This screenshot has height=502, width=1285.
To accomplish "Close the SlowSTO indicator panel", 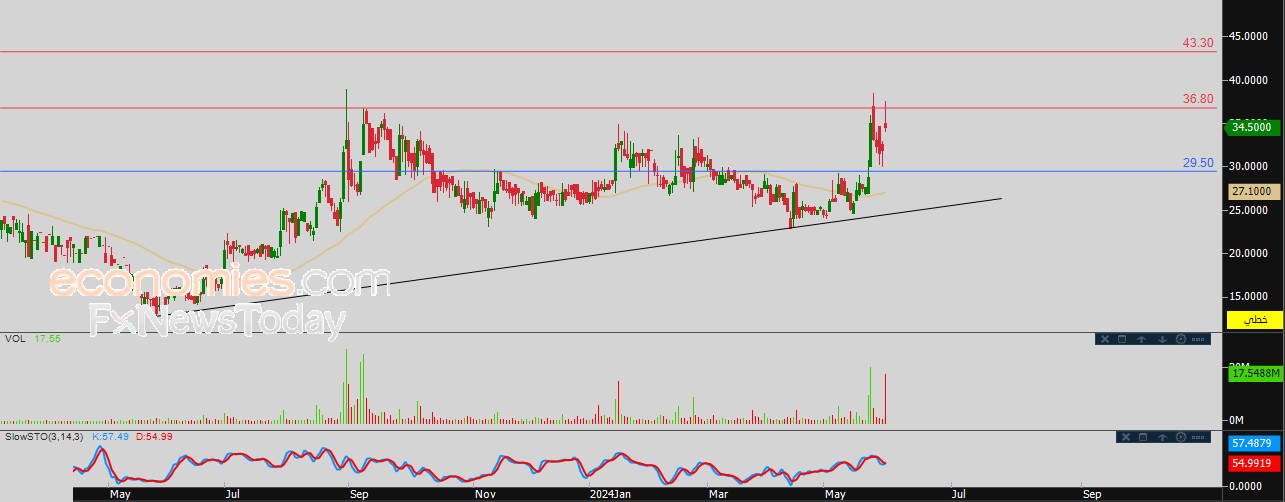I will pyautogui.click(x=1124, y=437).
